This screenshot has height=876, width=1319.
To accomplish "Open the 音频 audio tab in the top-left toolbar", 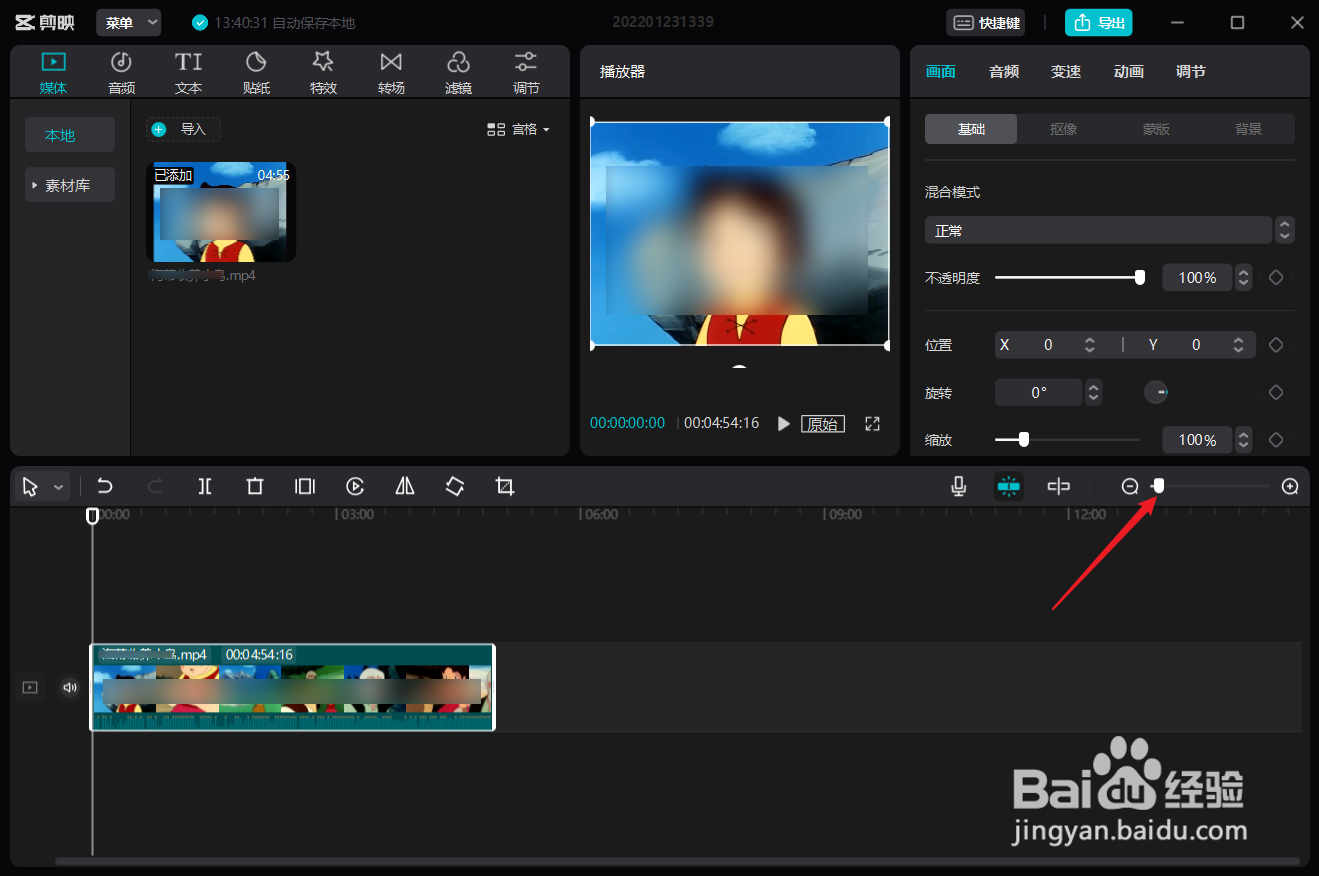I will pyautogui.click(x=121, y=73).
